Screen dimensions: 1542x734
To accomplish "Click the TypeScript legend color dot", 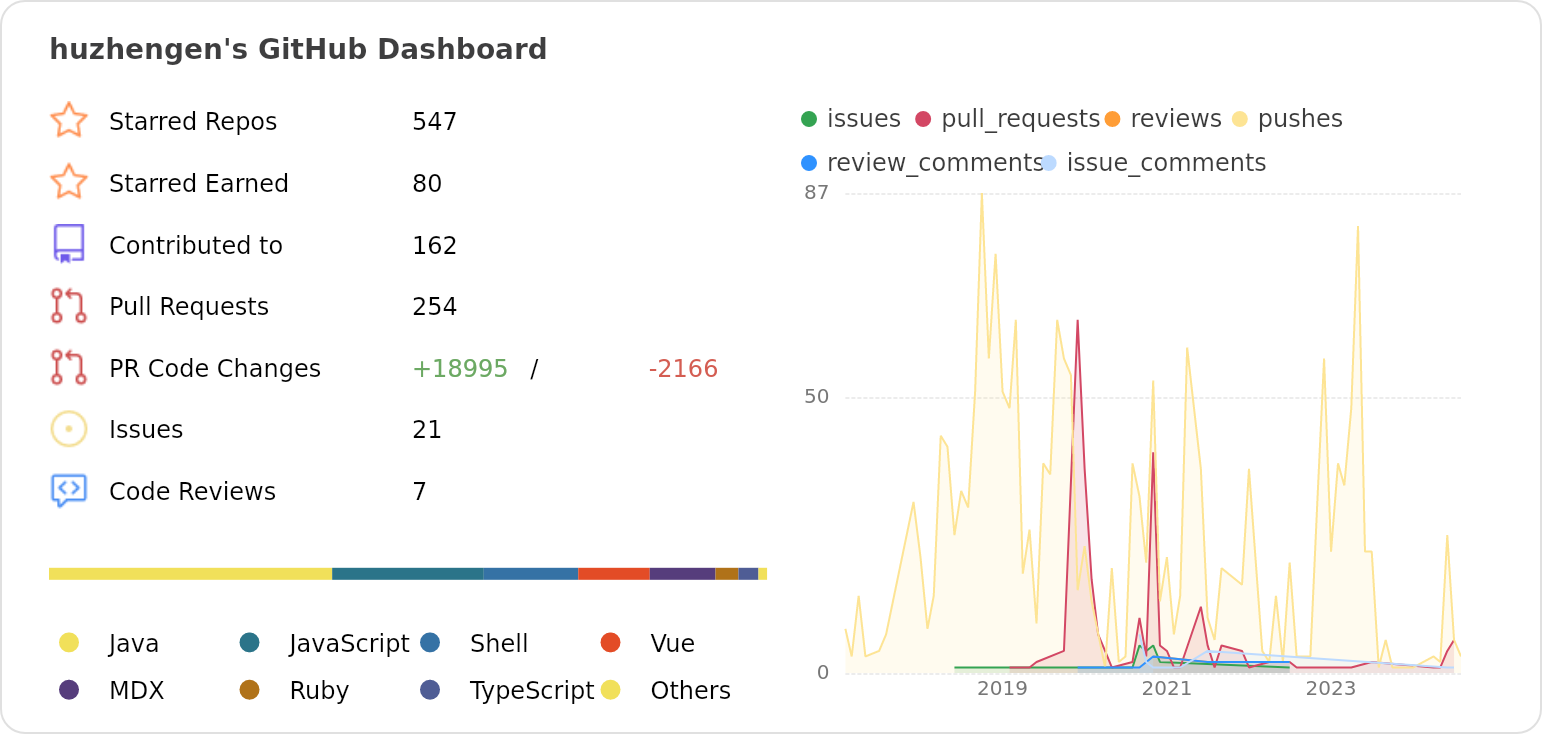I will pos(430,690).
